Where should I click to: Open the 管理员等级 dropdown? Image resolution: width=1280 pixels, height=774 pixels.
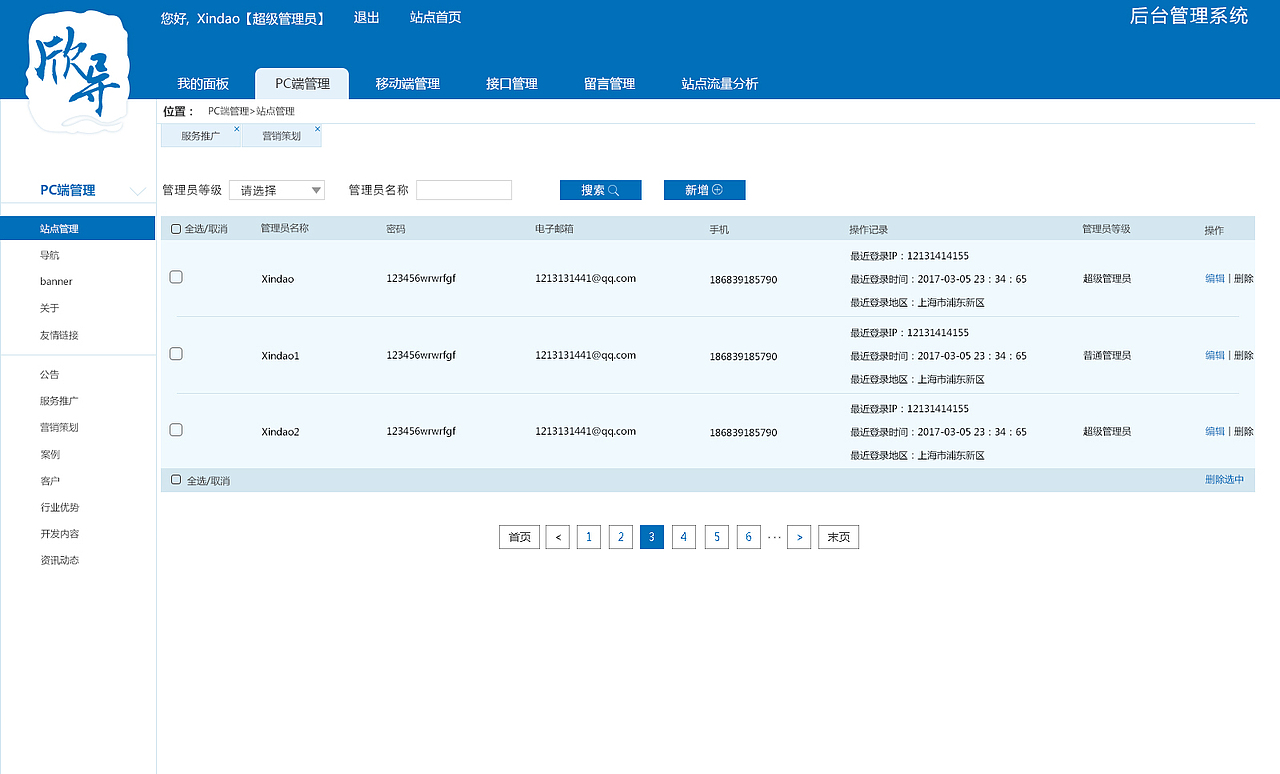point(277,190)
